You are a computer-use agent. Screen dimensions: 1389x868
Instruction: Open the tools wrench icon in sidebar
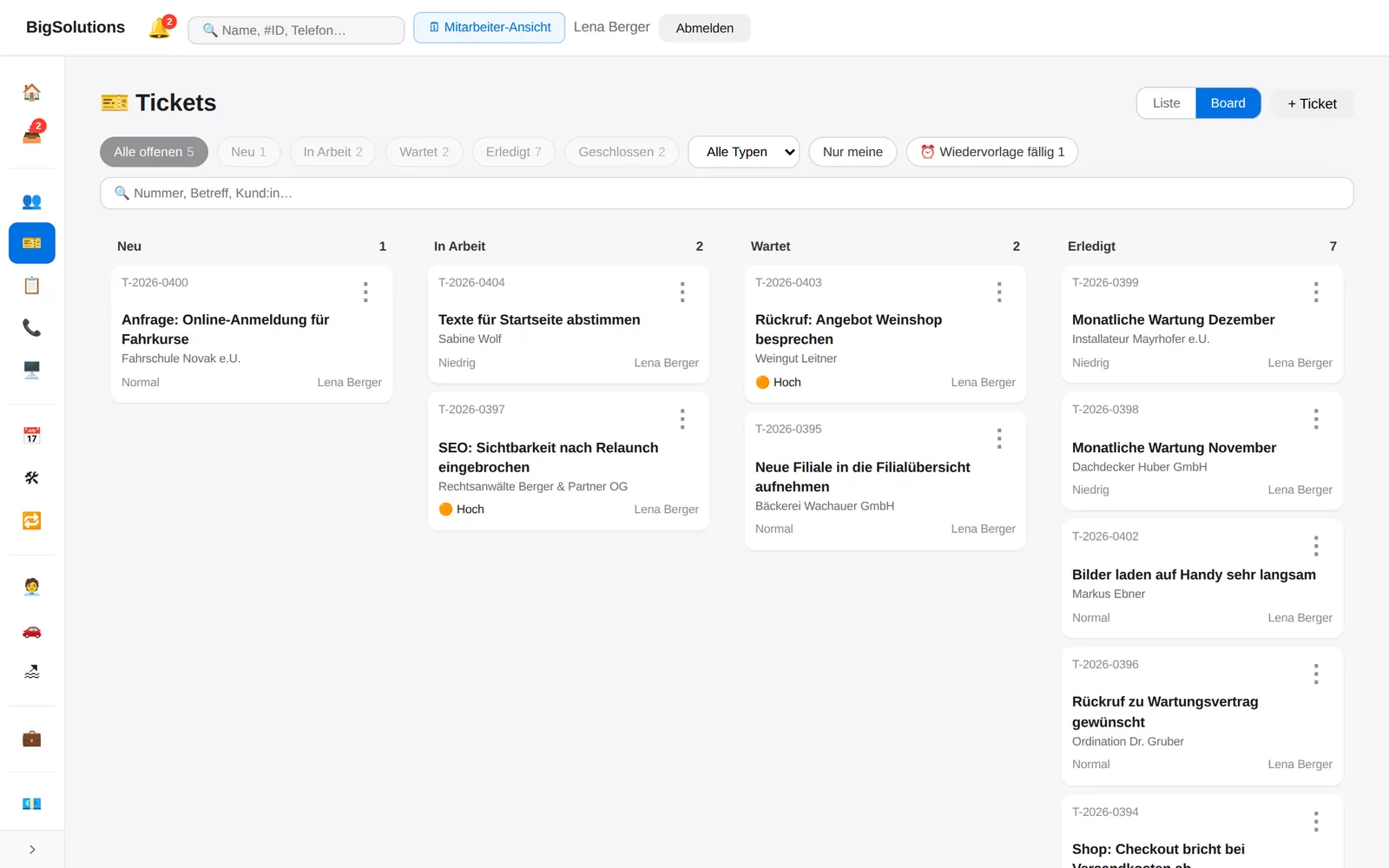pos(32,478)
